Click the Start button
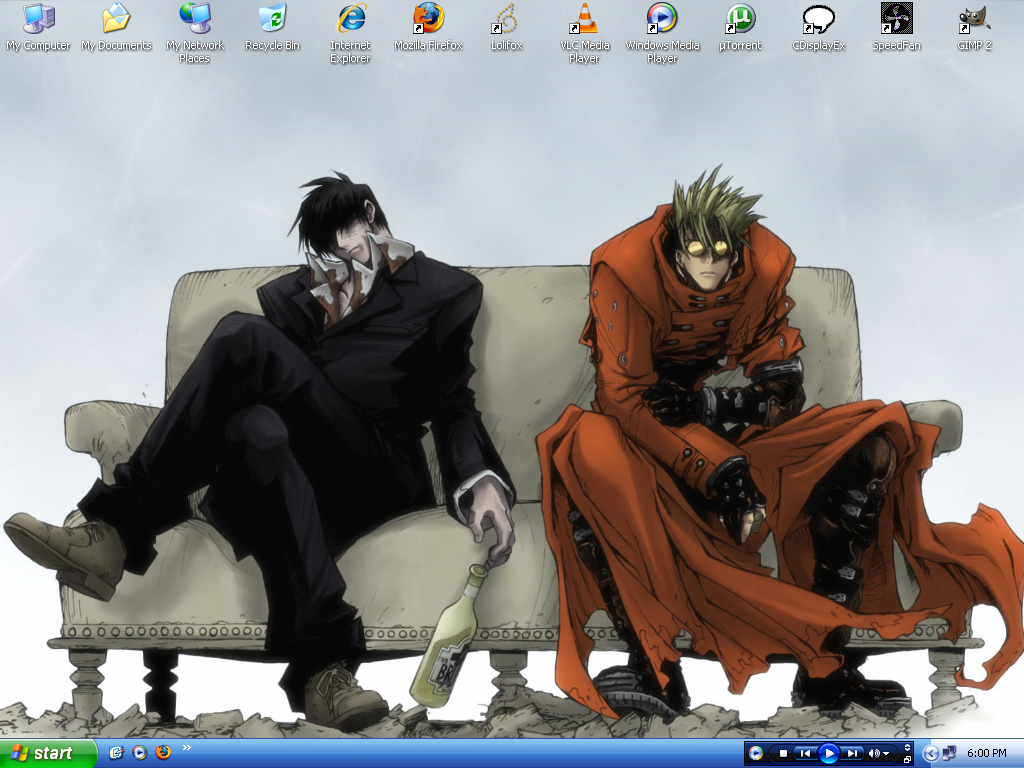Screen dimensions: 1024x768 click(x=48, y=753)
